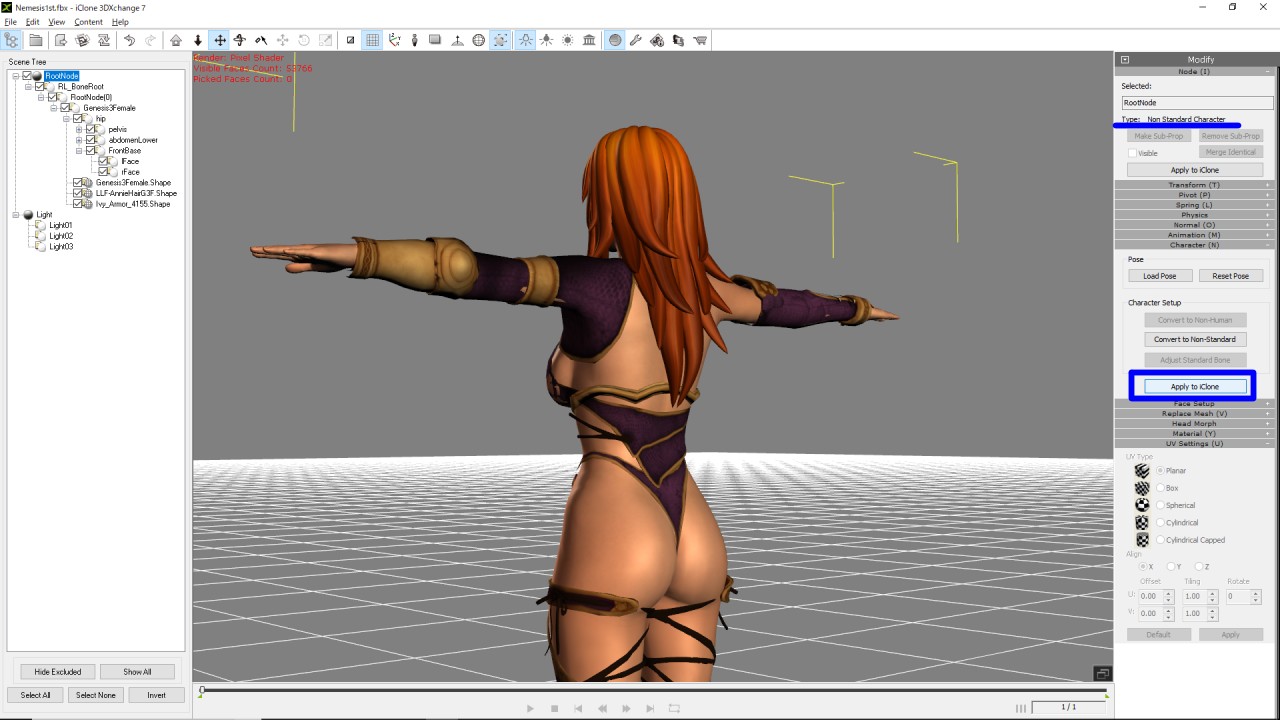Stop playback with the square button
This screenshot has width=1280, height=720.
554,708
